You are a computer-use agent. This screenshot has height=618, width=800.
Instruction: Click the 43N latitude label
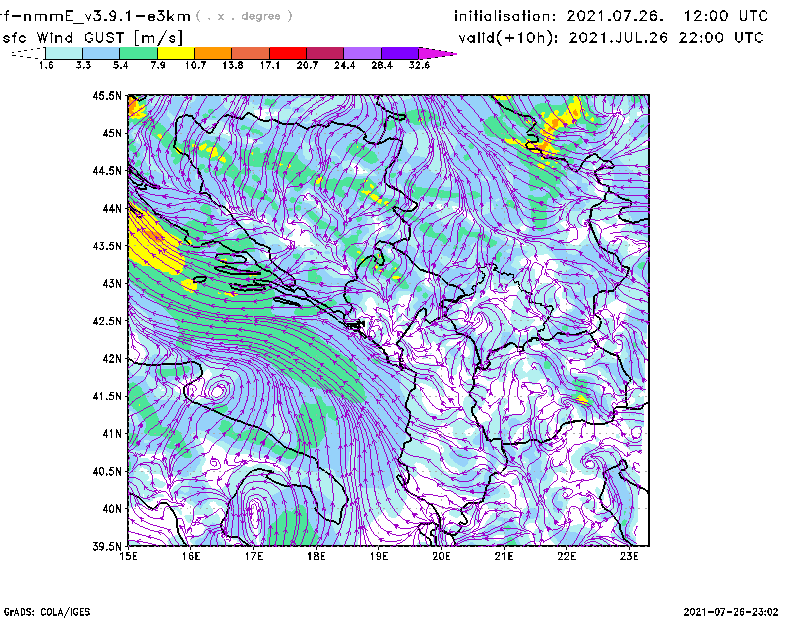click(112, 283)
